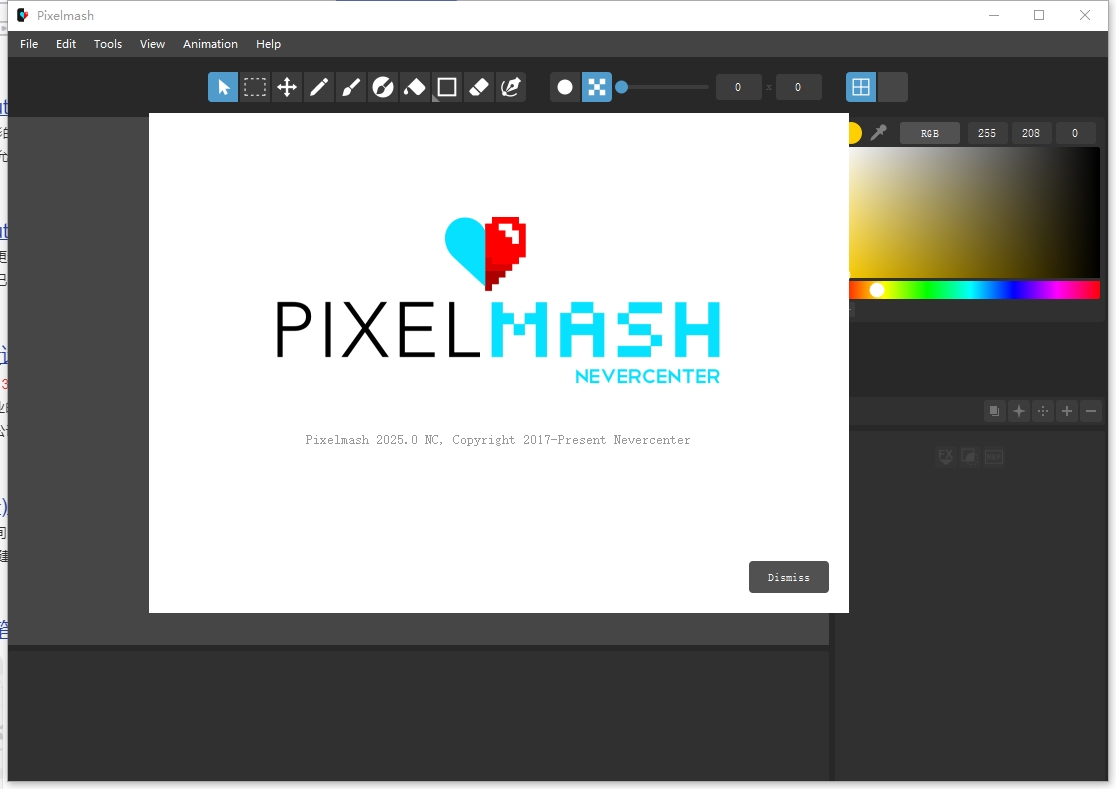
Task: Click the brush size slider handle
Action: 621,88
